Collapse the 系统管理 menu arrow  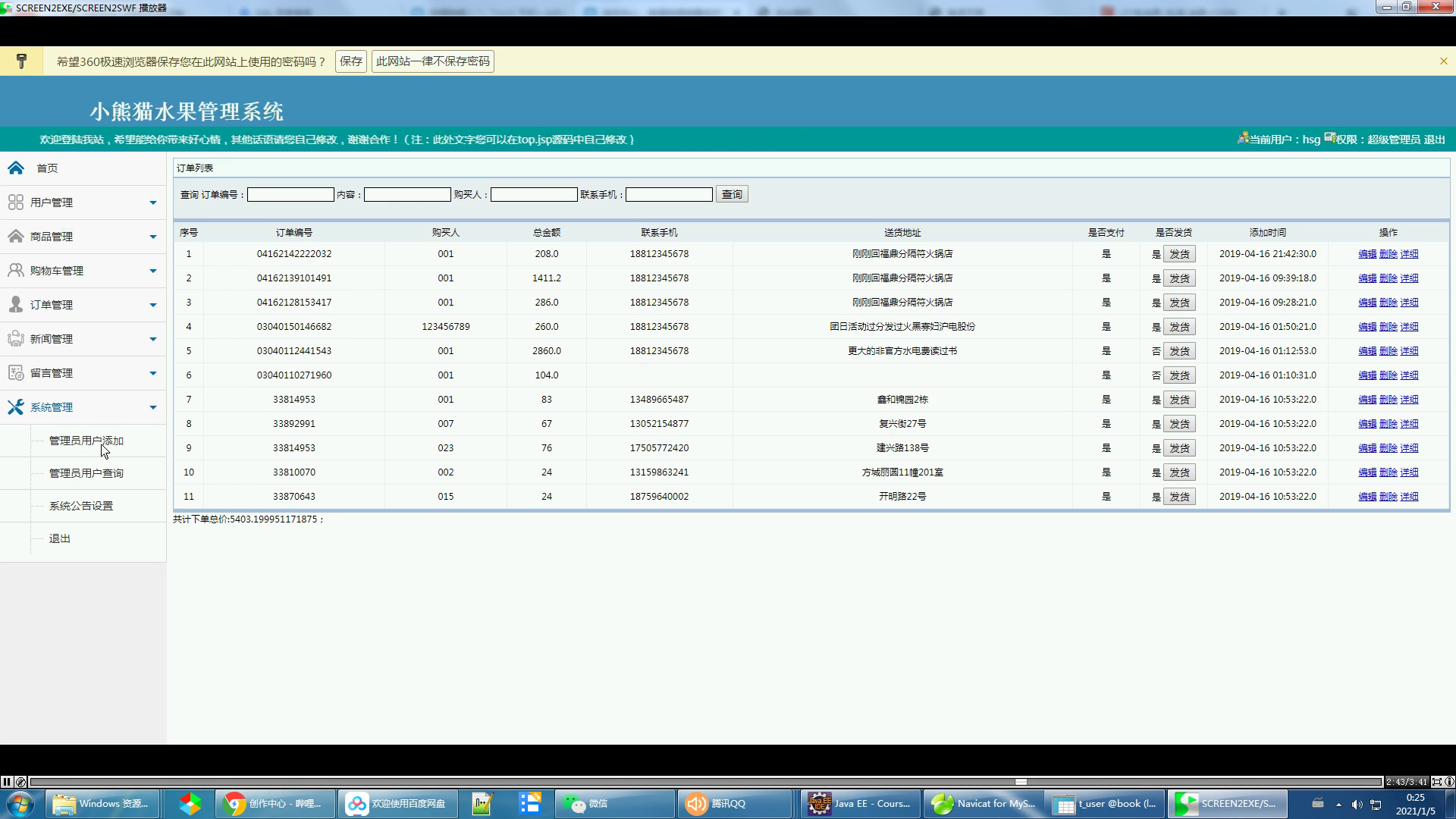pos(152,407)
